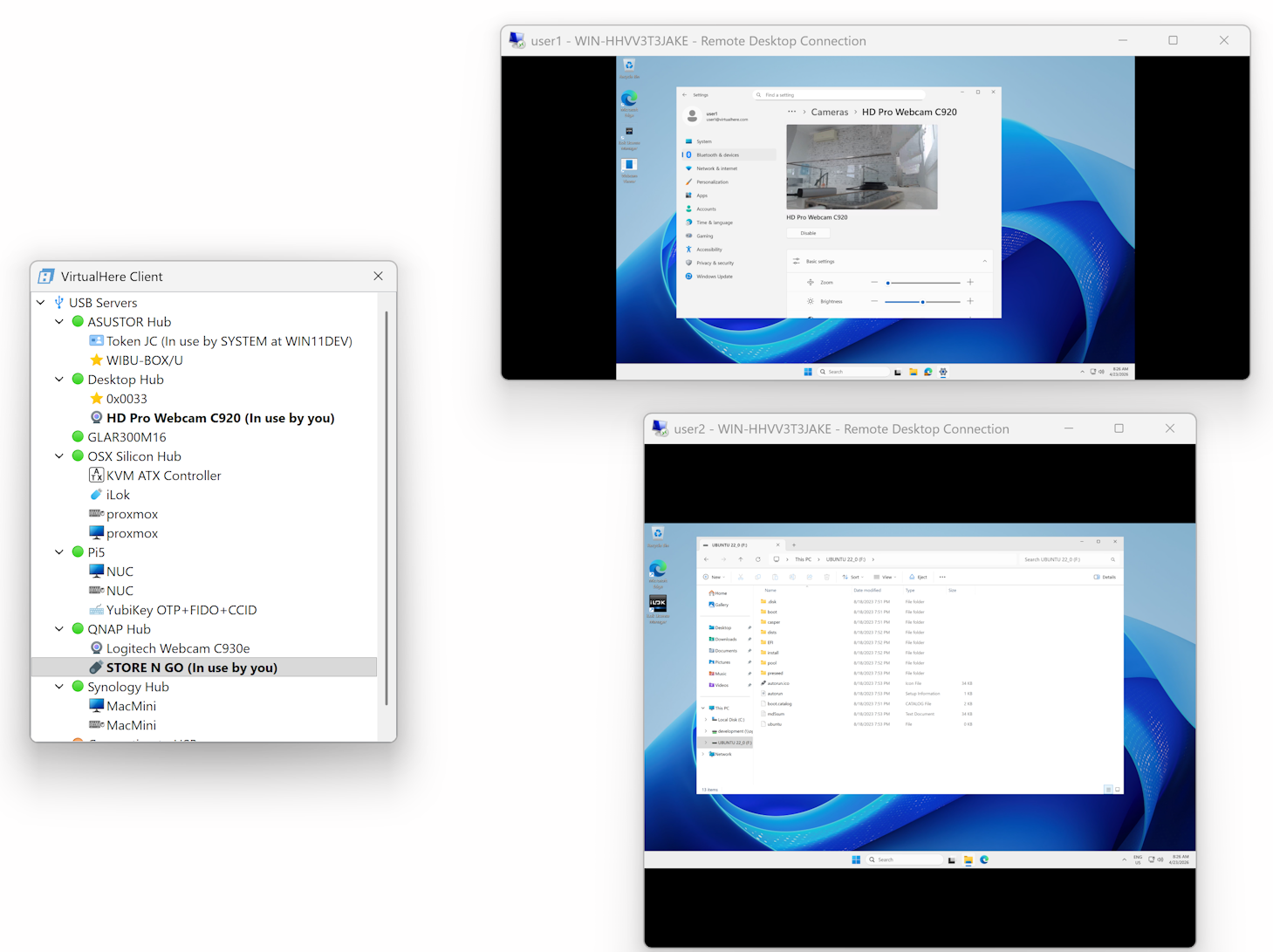
Task: Click the WIBU-BOX/U star icon
Action: point(97,360)
